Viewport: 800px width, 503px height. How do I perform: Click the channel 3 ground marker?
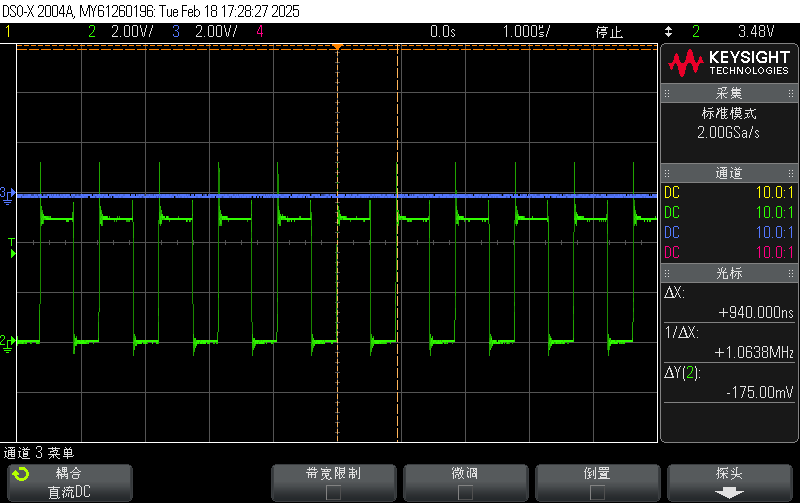(8, 195)
